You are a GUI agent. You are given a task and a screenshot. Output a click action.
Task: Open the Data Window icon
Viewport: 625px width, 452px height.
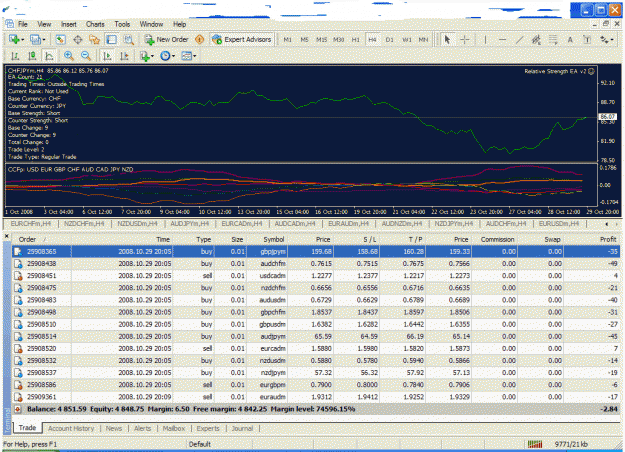click(x=78, y=39)
